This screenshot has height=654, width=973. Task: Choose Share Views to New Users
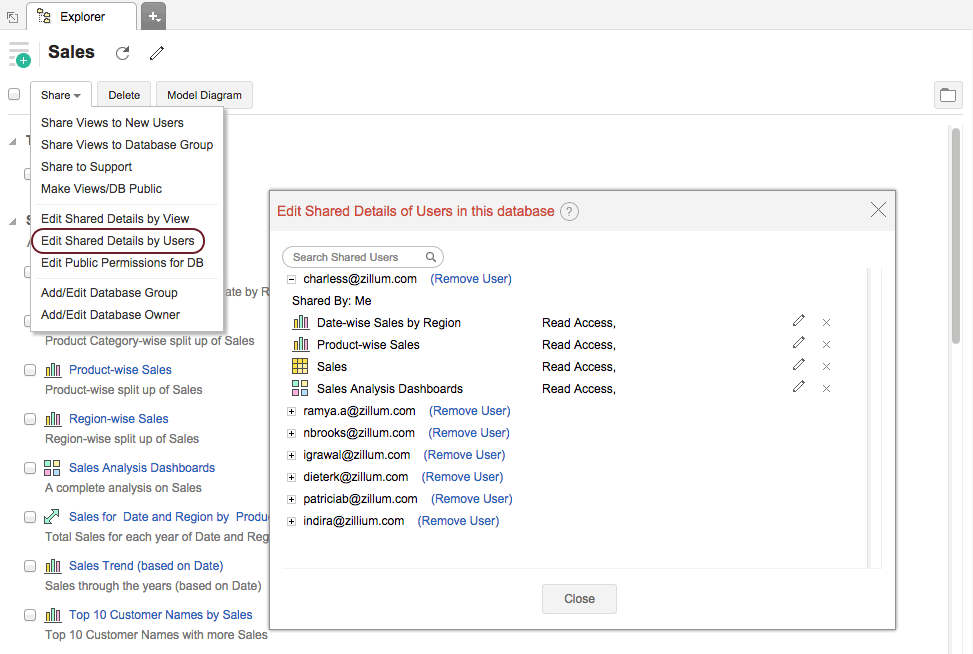coord(112,123)
